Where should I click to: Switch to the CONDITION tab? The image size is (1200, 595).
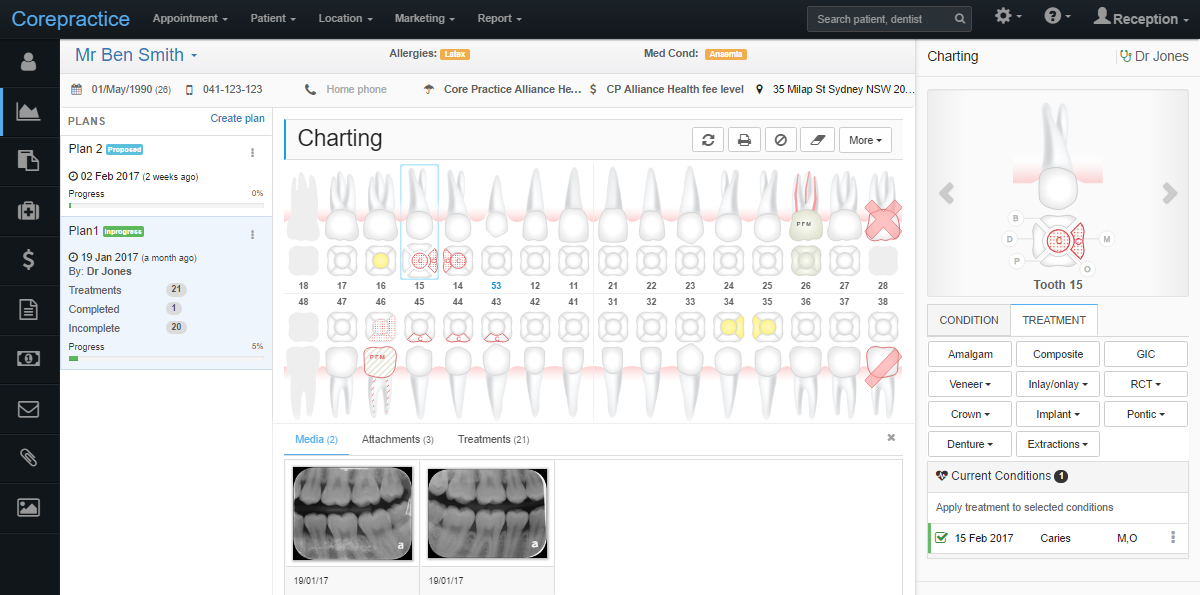pyautogui.click(x=967, y=320)
